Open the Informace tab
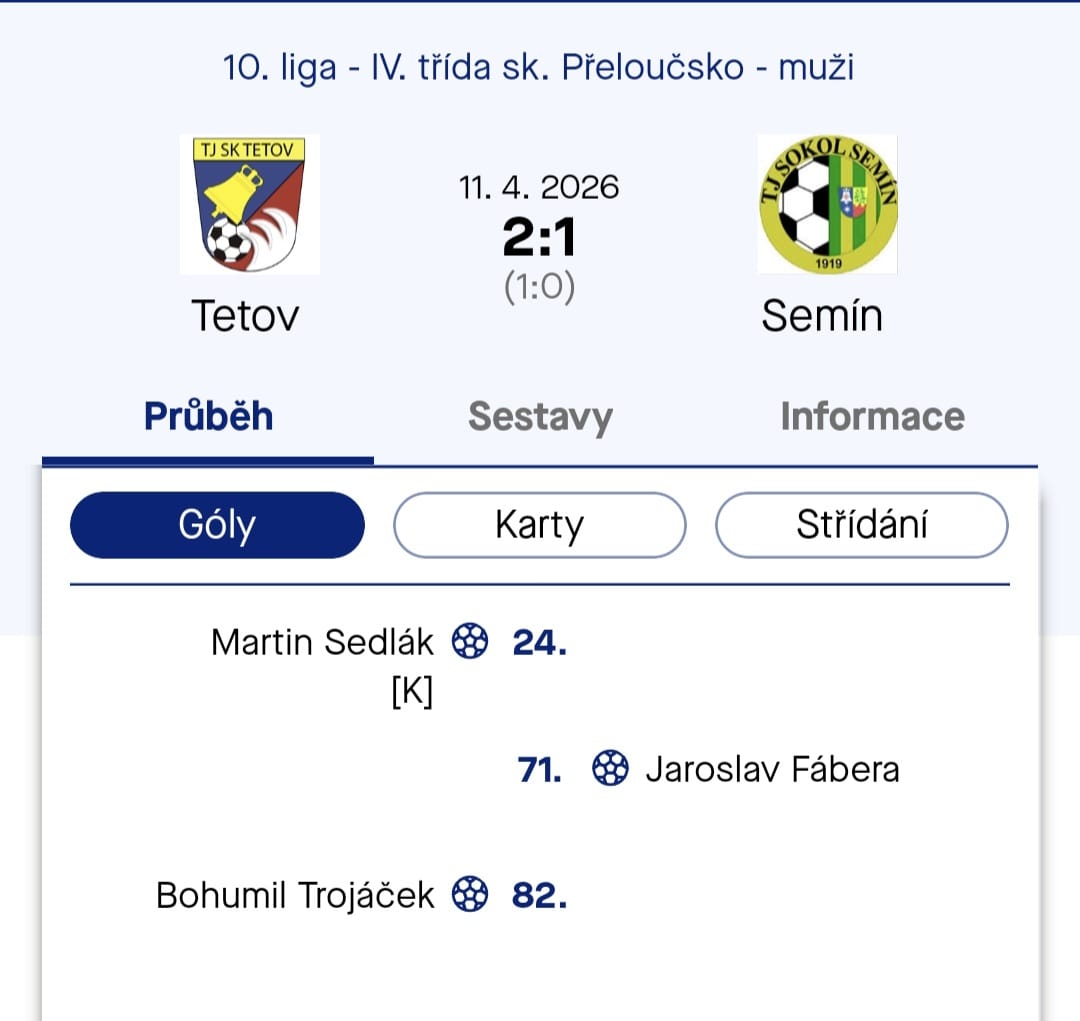The image size is (1080, 1021). pyautogui.click(x=872, y=416)
